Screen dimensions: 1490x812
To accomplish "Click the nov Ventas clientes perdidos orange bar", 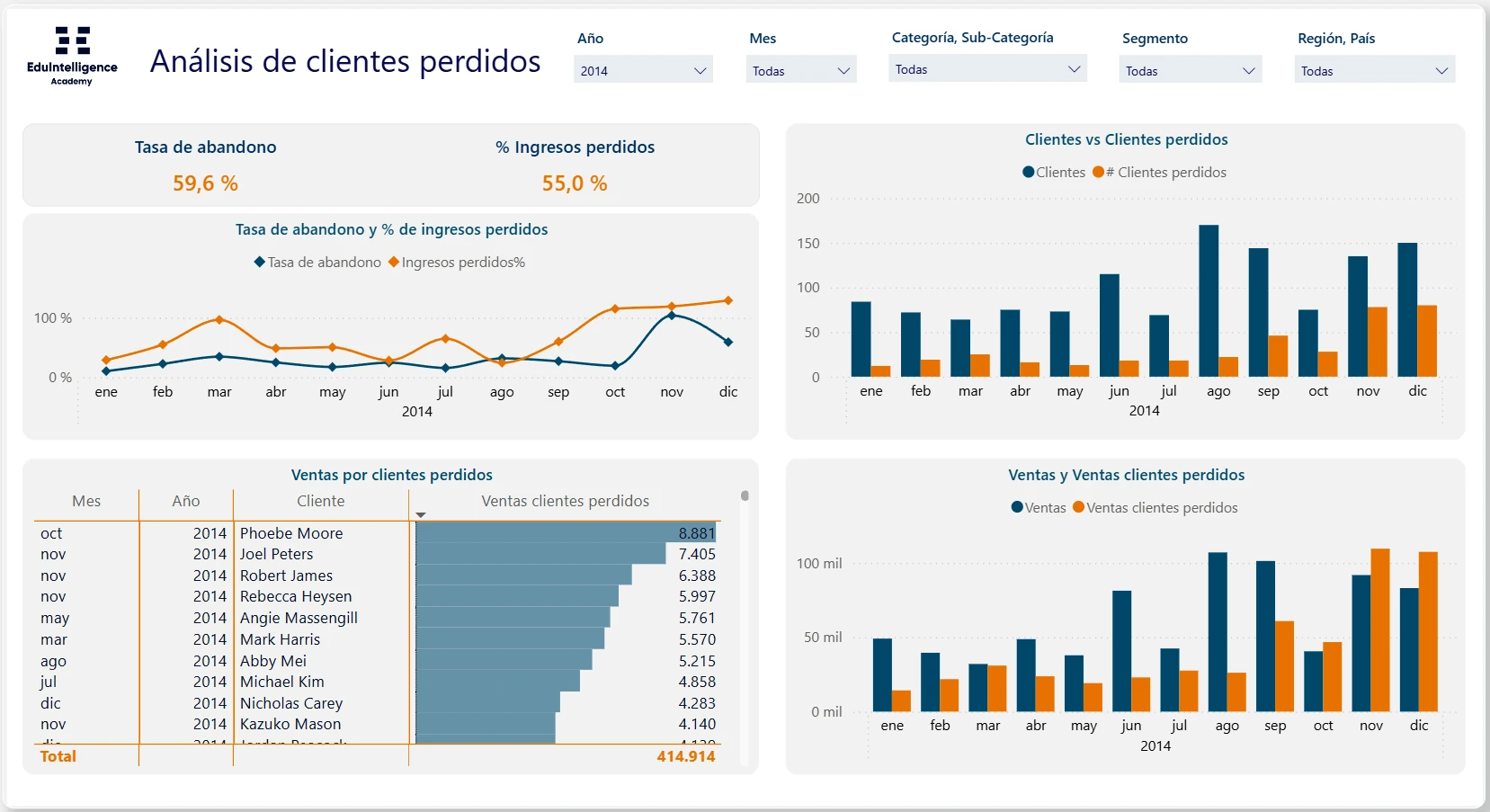I will click(x=1380, y=630).
